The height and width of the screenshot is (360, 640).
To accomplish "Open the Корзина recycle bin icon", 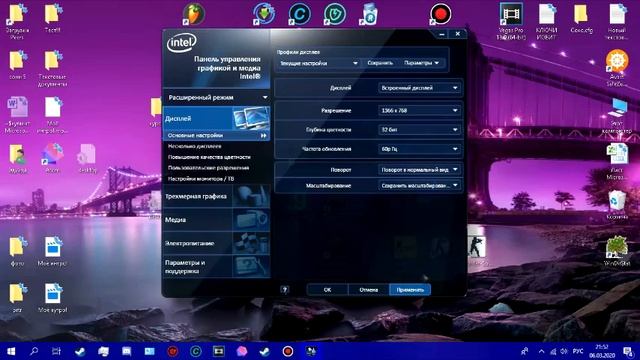I will (617, 205).
